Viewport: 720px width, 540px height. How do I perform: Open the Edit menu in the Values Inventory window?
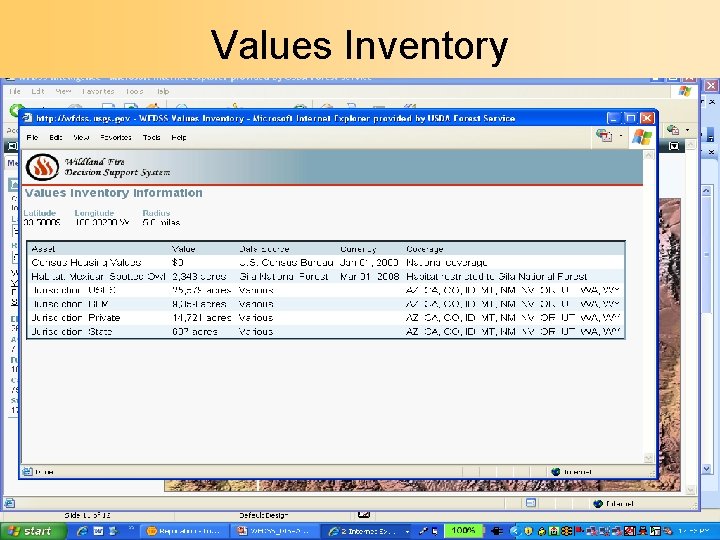pyautogui.click(x=56, y=137)
